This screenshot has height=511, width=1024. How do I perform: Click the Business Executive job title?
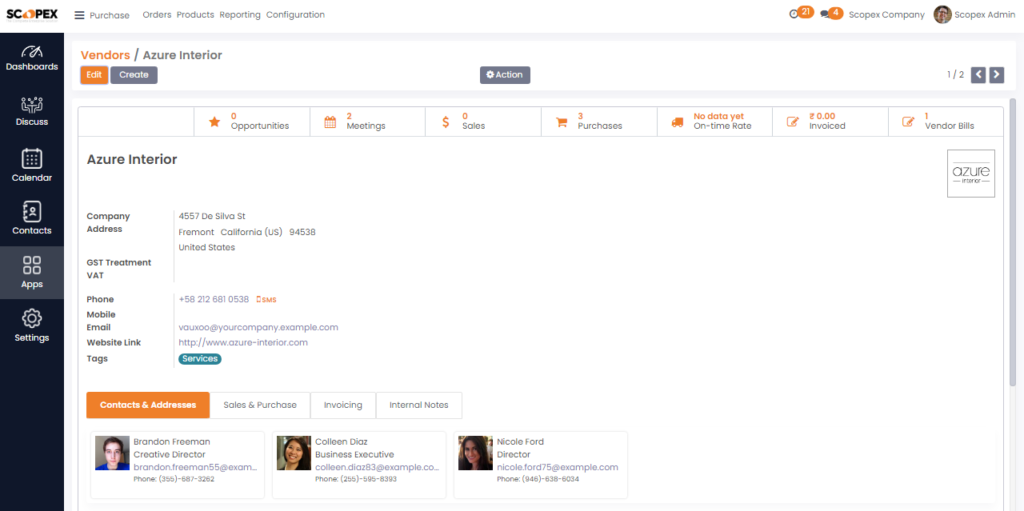click(x=355, y=454)
